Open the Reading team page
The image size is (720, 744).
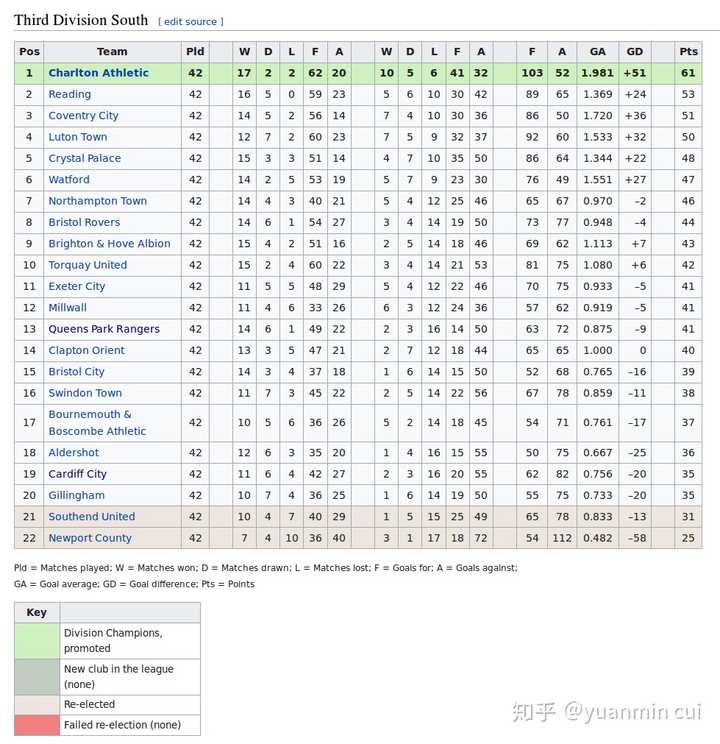coord(69,94)
